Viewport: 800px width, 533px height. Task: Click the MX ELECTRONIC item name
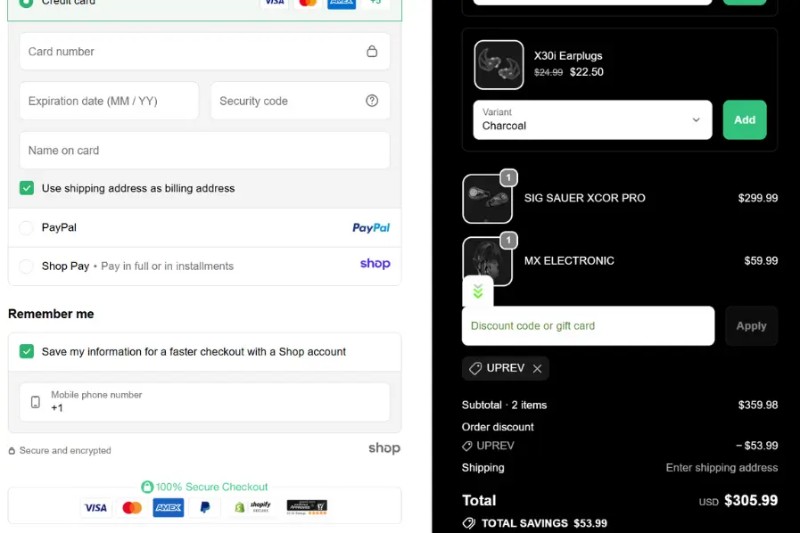click(569, 261)
